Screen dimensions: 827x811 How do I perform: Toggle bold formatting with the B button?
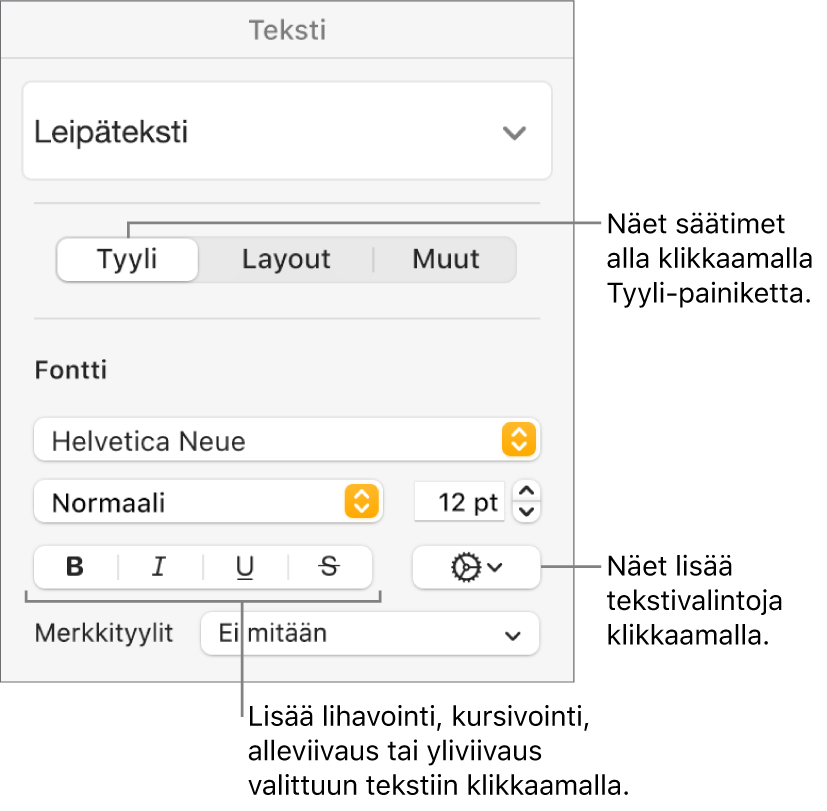click(x=75, y=567)
